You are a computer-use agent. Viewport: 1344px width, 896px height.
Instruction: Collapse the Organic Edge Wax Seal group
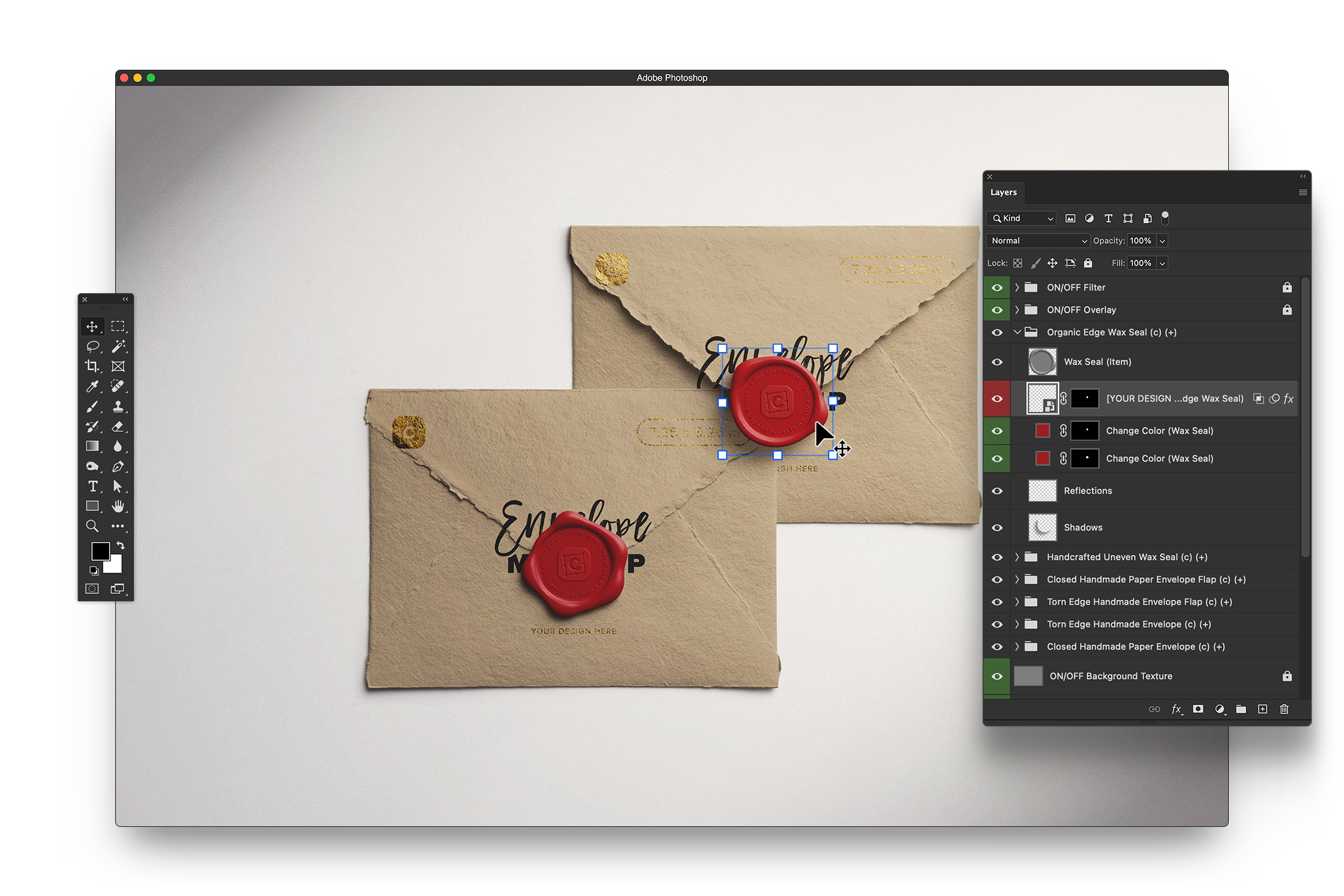coord(1017,332)
